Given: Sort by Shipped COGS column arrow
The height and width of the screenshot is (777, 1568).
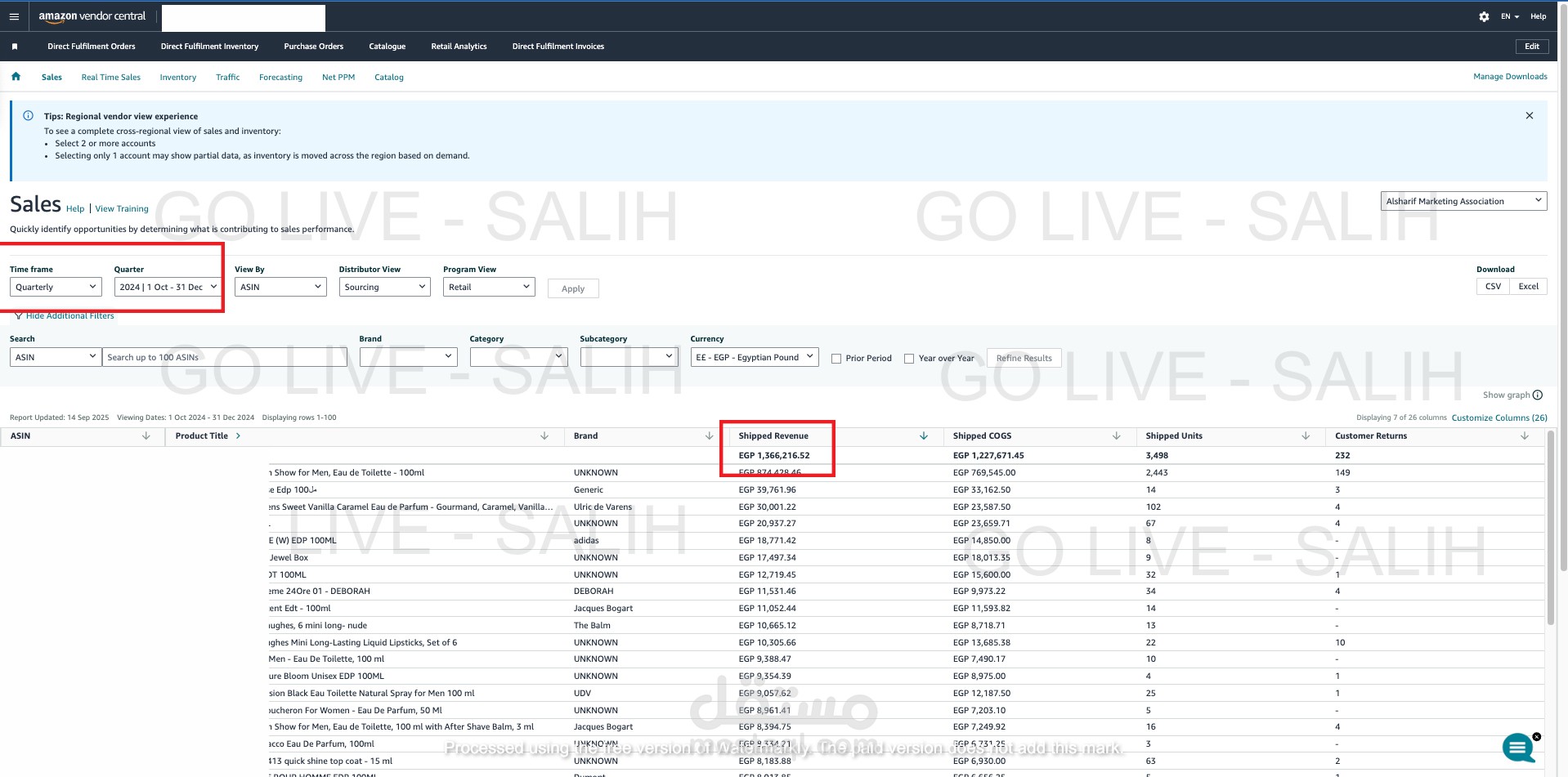Looking at the screenshot, I should (1116, 436).
